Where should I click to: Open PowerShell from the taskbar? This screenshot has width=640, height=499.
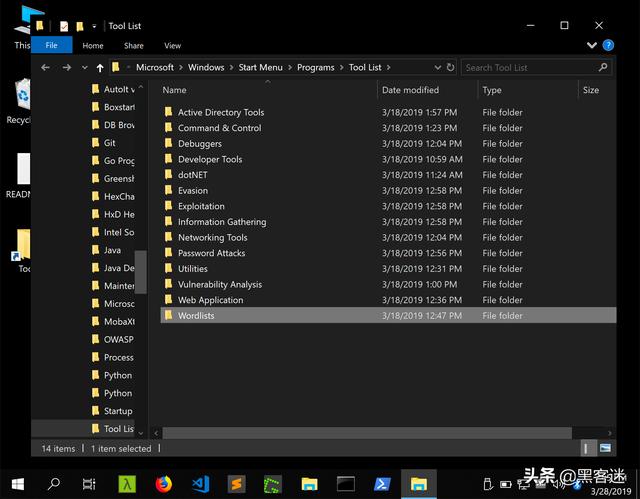tap(382, 485)
